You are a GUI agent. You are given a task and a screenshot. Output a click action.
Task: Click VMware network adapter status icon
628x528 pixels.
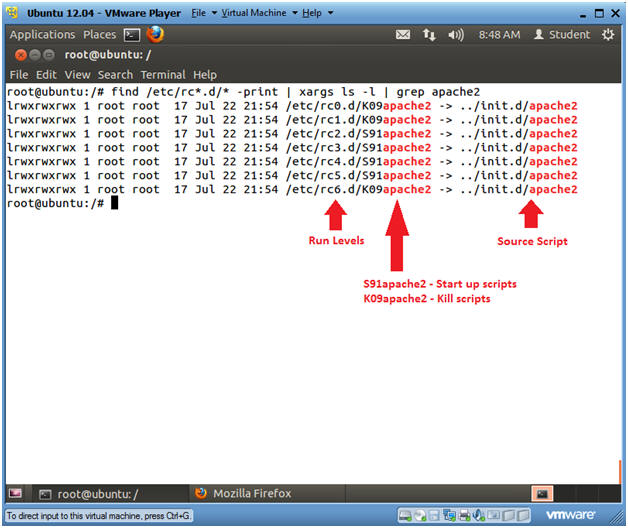click(x=449, y=516)
